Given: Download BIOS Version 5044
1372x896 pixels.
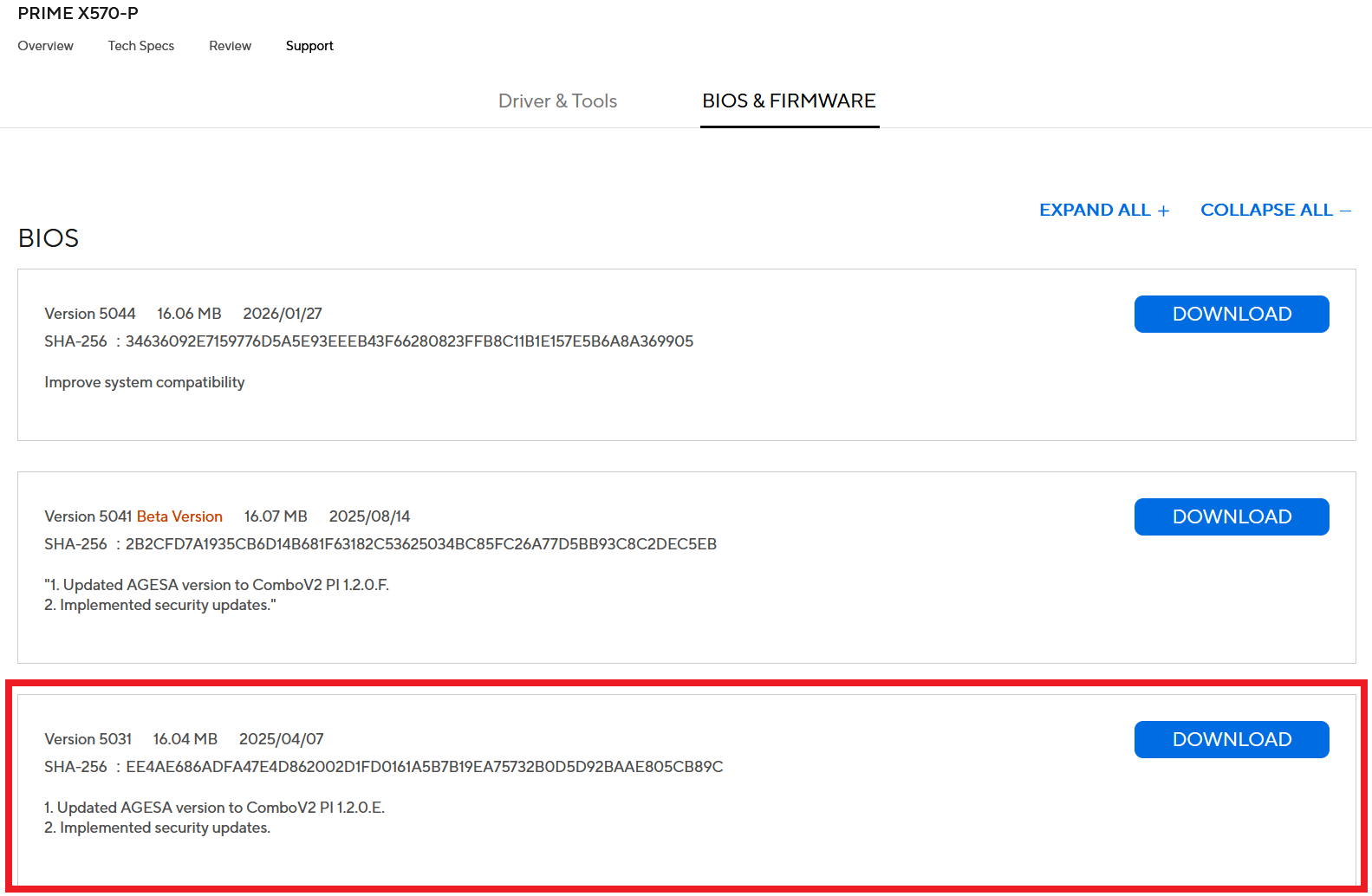Looking at the screenshot, I should (x=1232, y=314).
